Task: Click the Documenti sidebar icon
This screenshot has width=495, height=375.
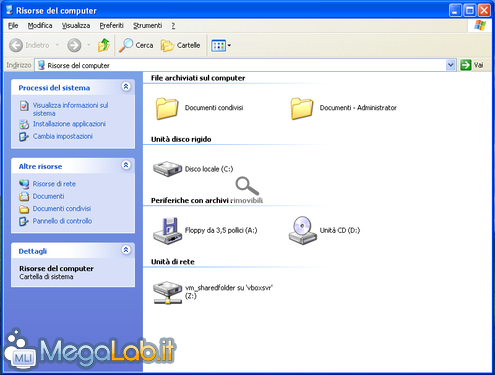Action: tap(24, 196)
